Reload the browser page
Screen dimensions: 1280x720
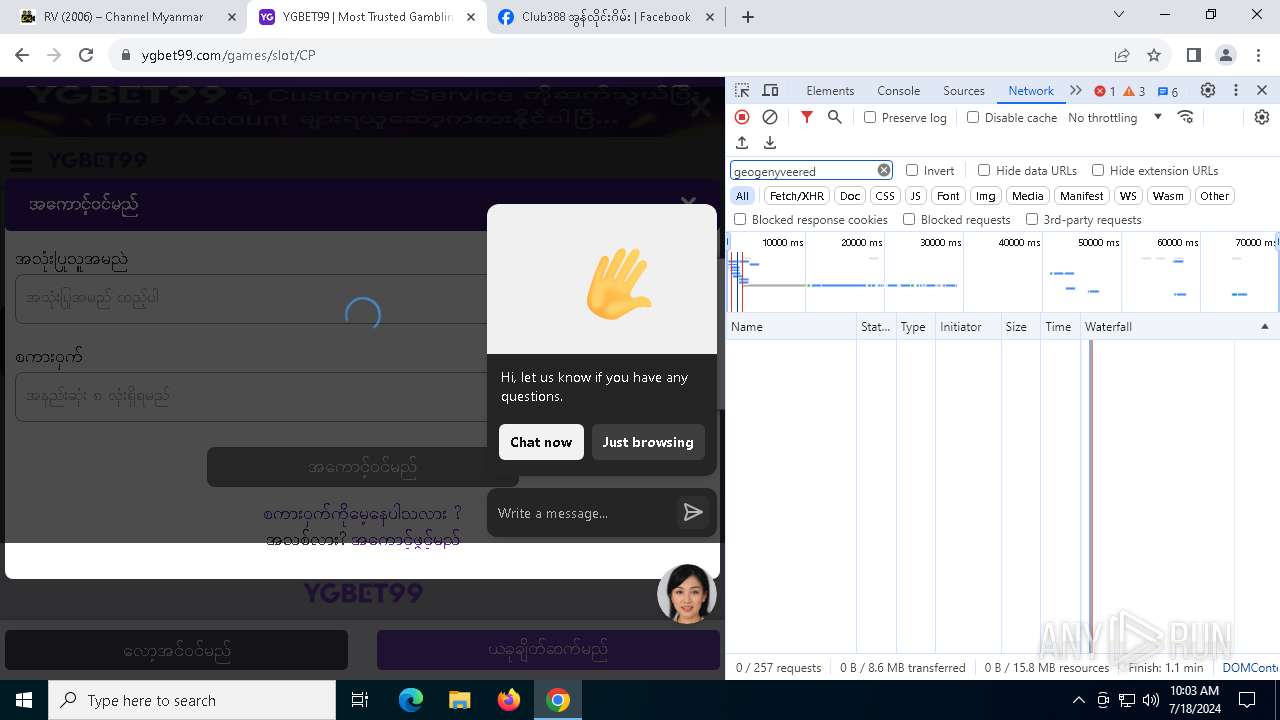coord(86,55)
